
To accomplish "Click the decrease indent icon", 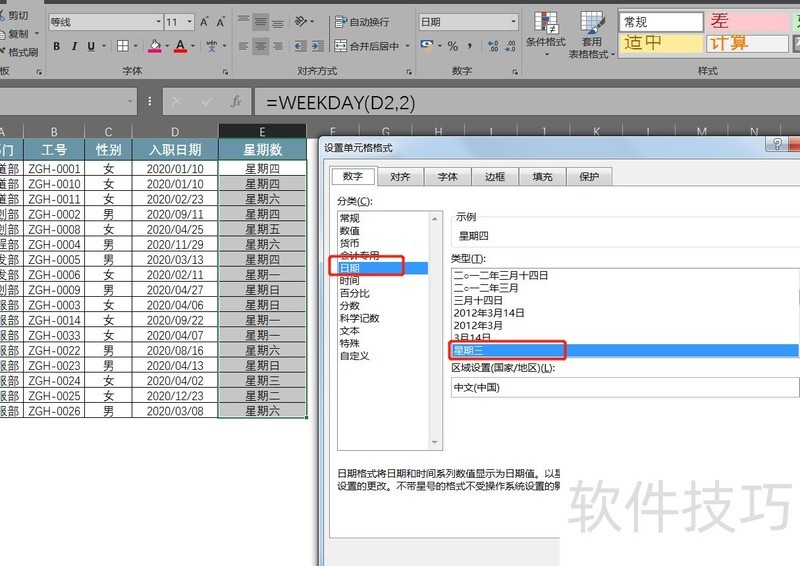I will click(x=301, y=46).
